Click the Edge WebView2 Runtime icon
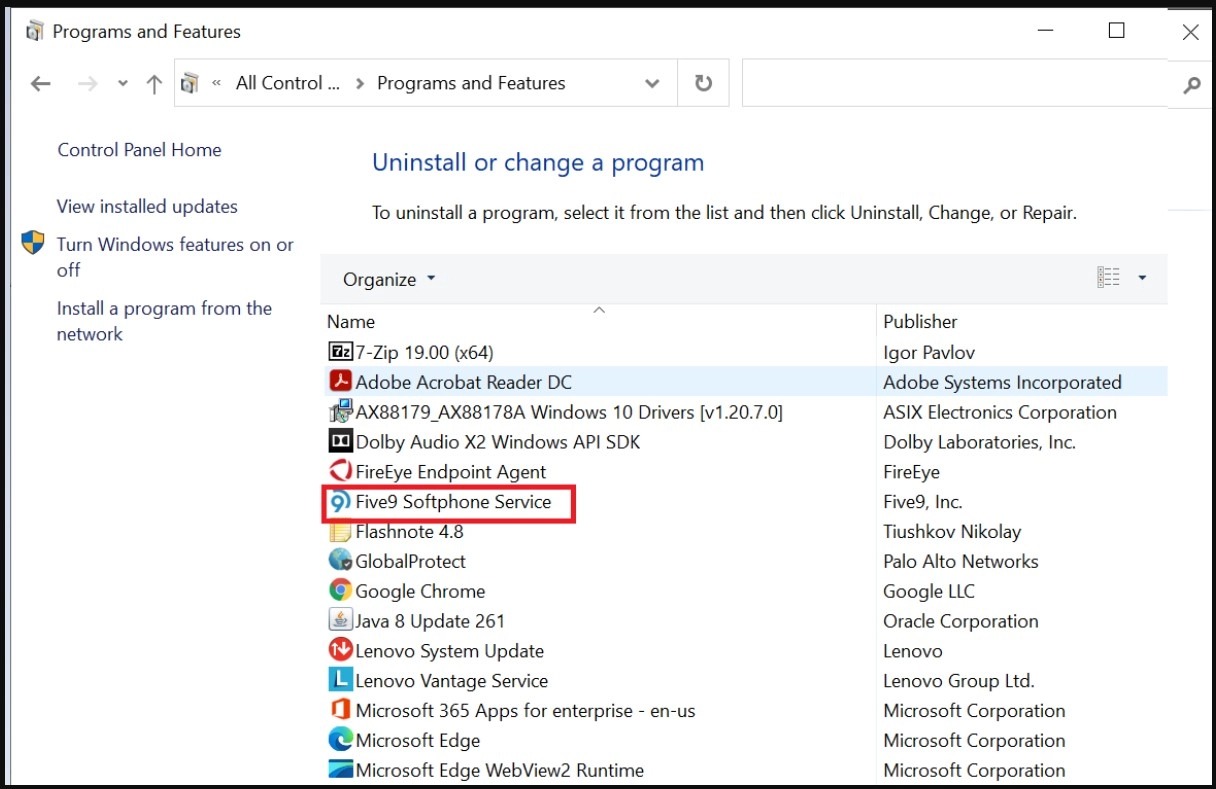The width and height of the screenshot is (1216, 789). [340, 770]
